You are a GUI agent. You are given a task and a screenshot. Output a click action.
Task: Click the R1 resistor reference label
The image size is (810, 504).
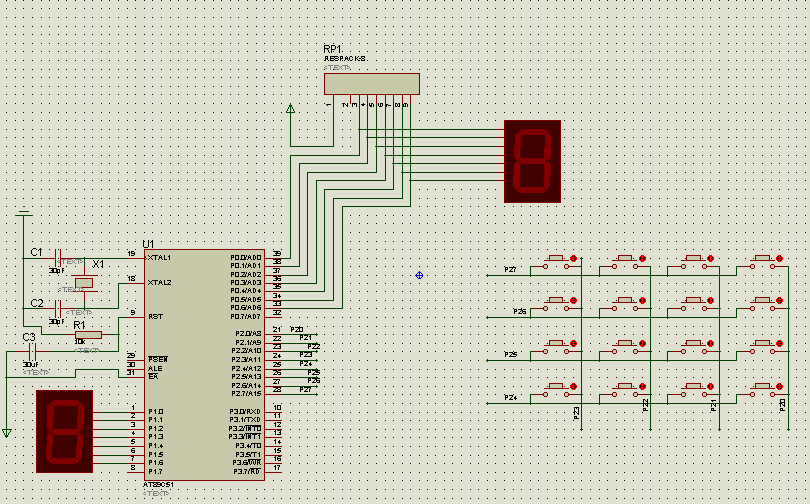point(79,325)
